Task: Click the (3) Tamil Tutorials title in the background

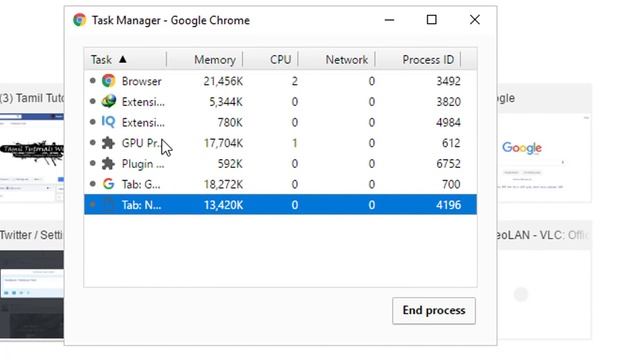Action: [32, 98]
